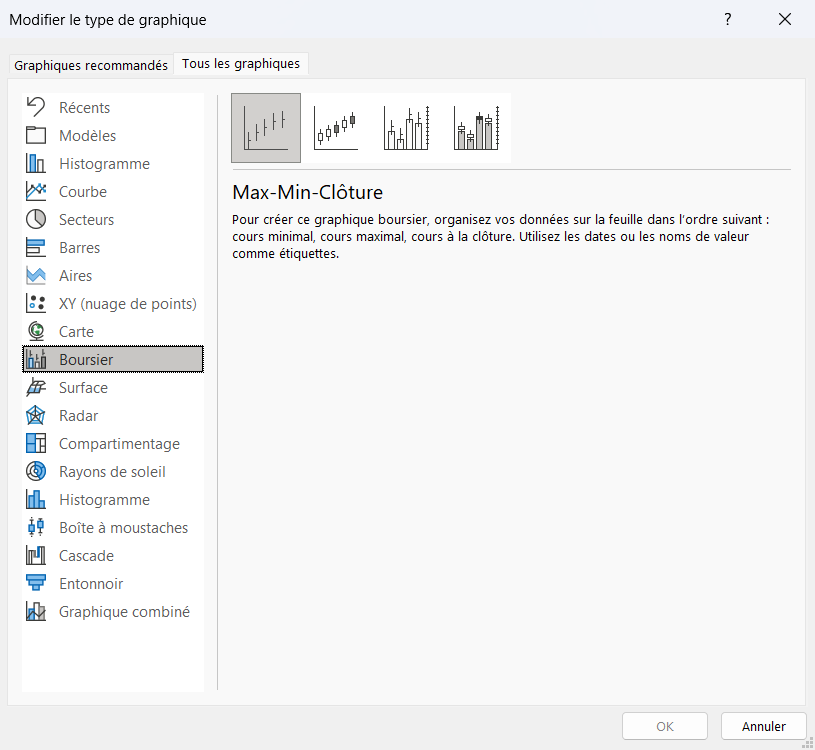Confirm with the OK button
The image size is (815, 750).
(665, 726)
